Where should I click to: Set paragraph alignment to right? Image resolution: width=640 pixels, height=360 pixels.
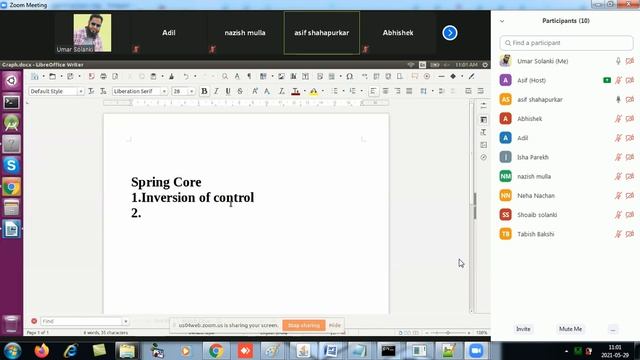397,91
